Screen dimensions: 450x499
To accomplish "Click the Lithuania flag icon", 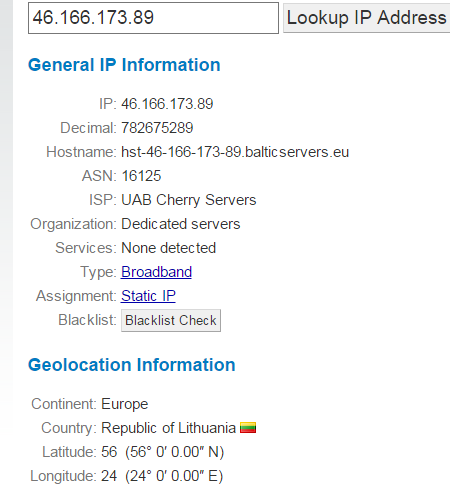I will 248,428.
